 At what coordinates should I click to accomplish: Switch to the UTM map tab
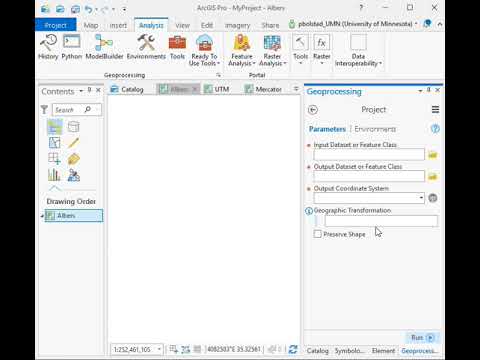pyautogui.click(x=217, y=89)
